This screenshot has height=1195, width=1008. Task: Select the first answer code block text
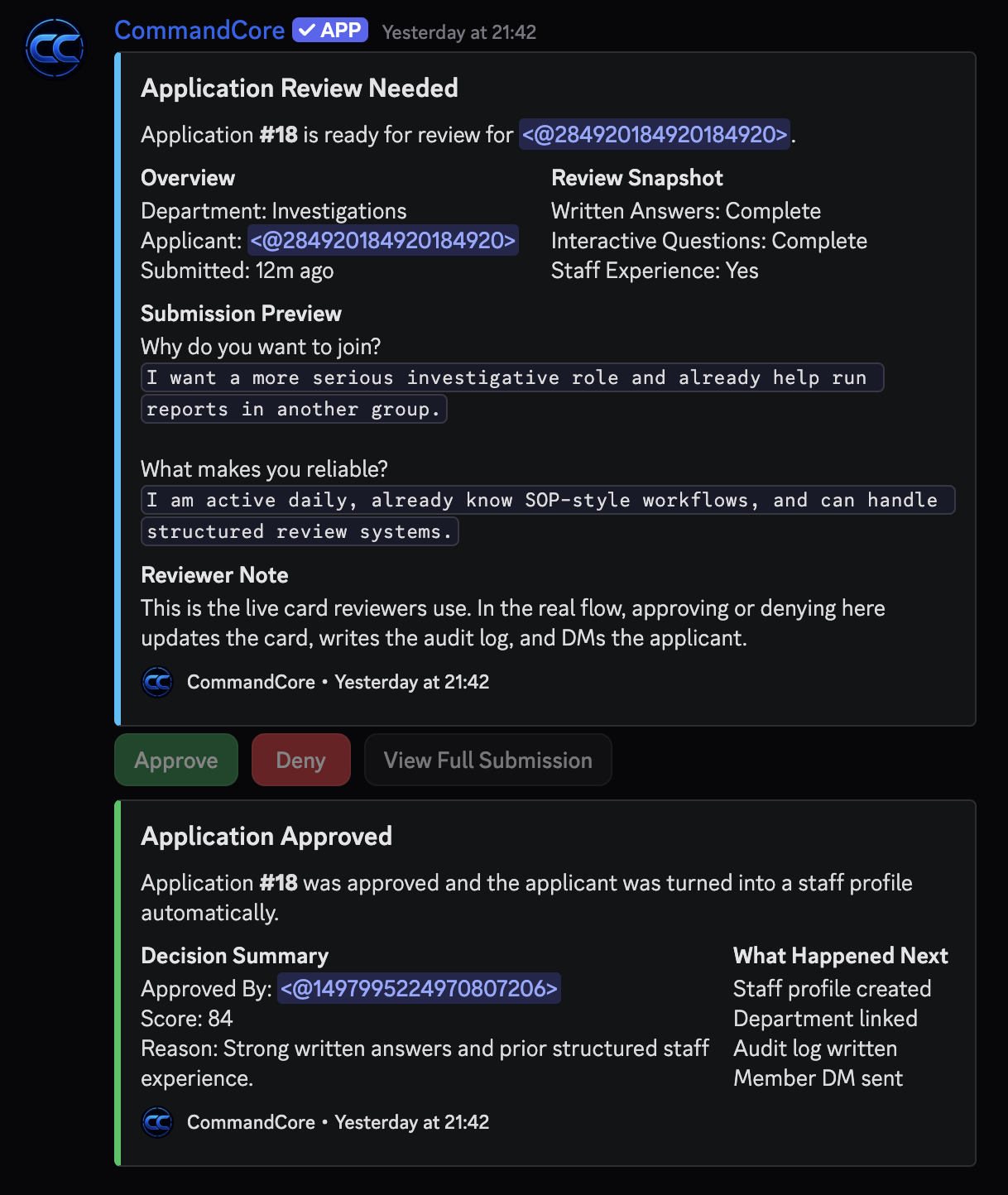tap(511, 377)
